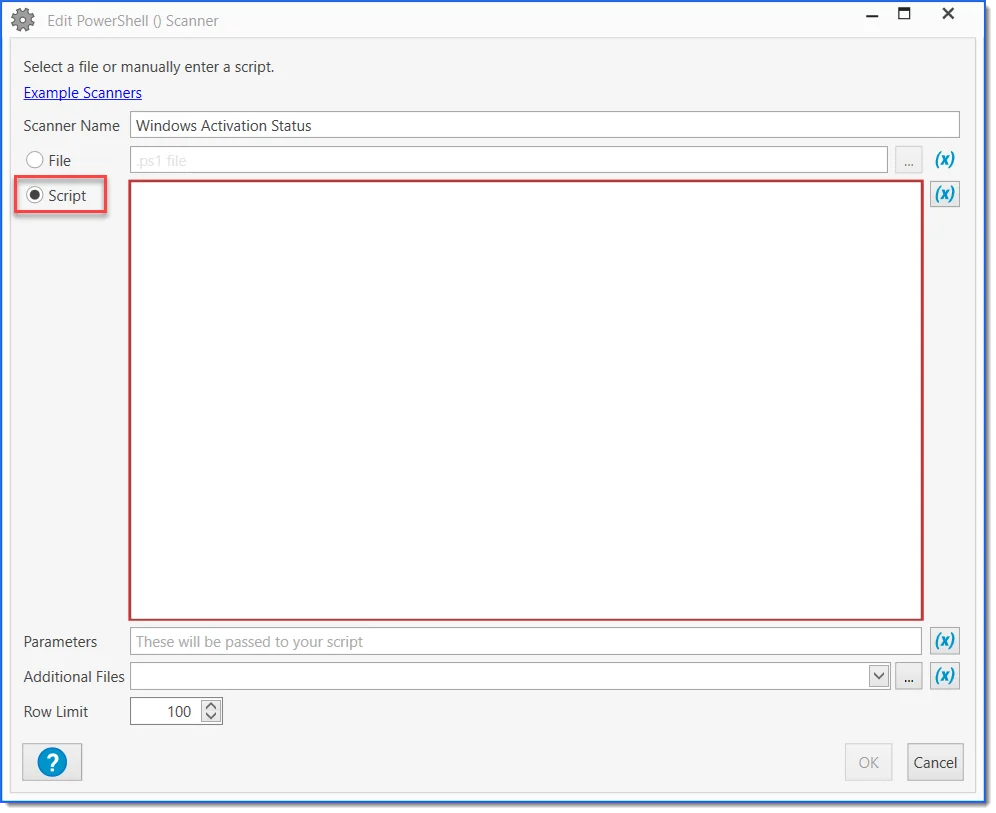Click the gear icon in title bar

[23, 20]
